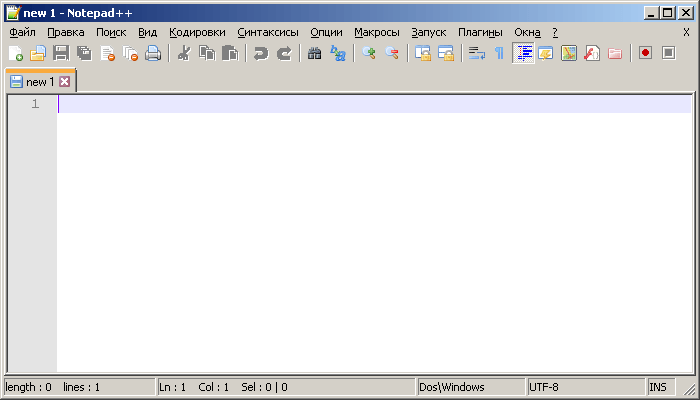Viewport: 700px width, 400px height.
Task: Open the Document Map icon
Action: coord(569,53)
